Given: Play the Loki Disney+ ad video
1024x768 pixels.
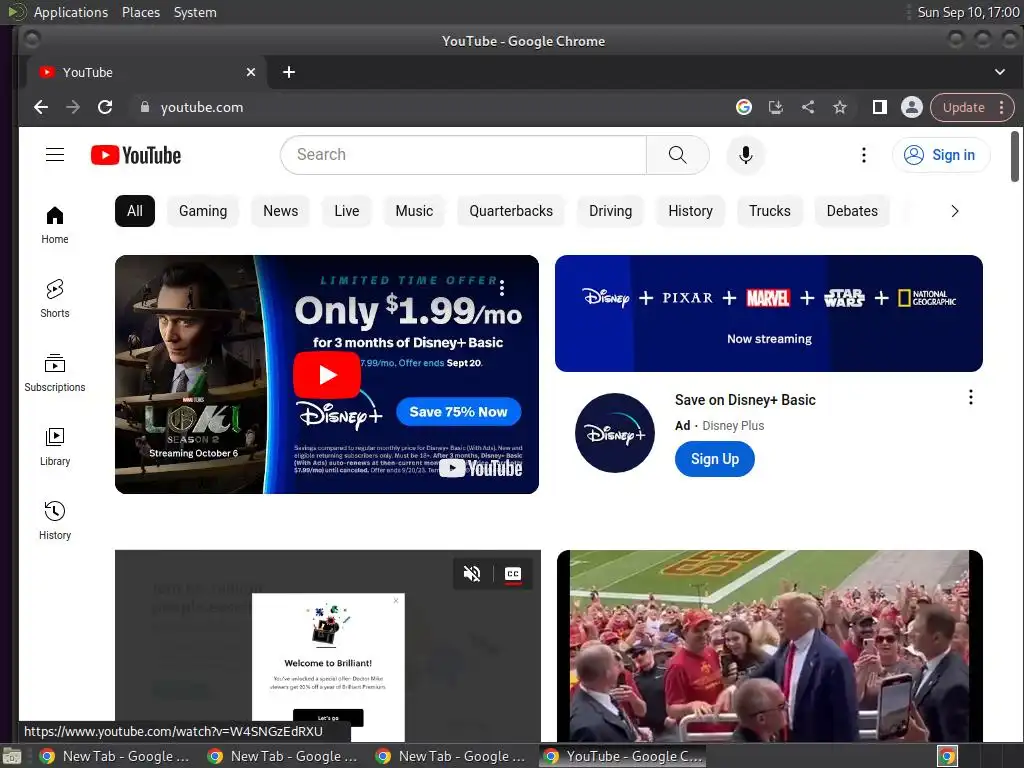Looking at the screenshot, I should click(327, 375).
